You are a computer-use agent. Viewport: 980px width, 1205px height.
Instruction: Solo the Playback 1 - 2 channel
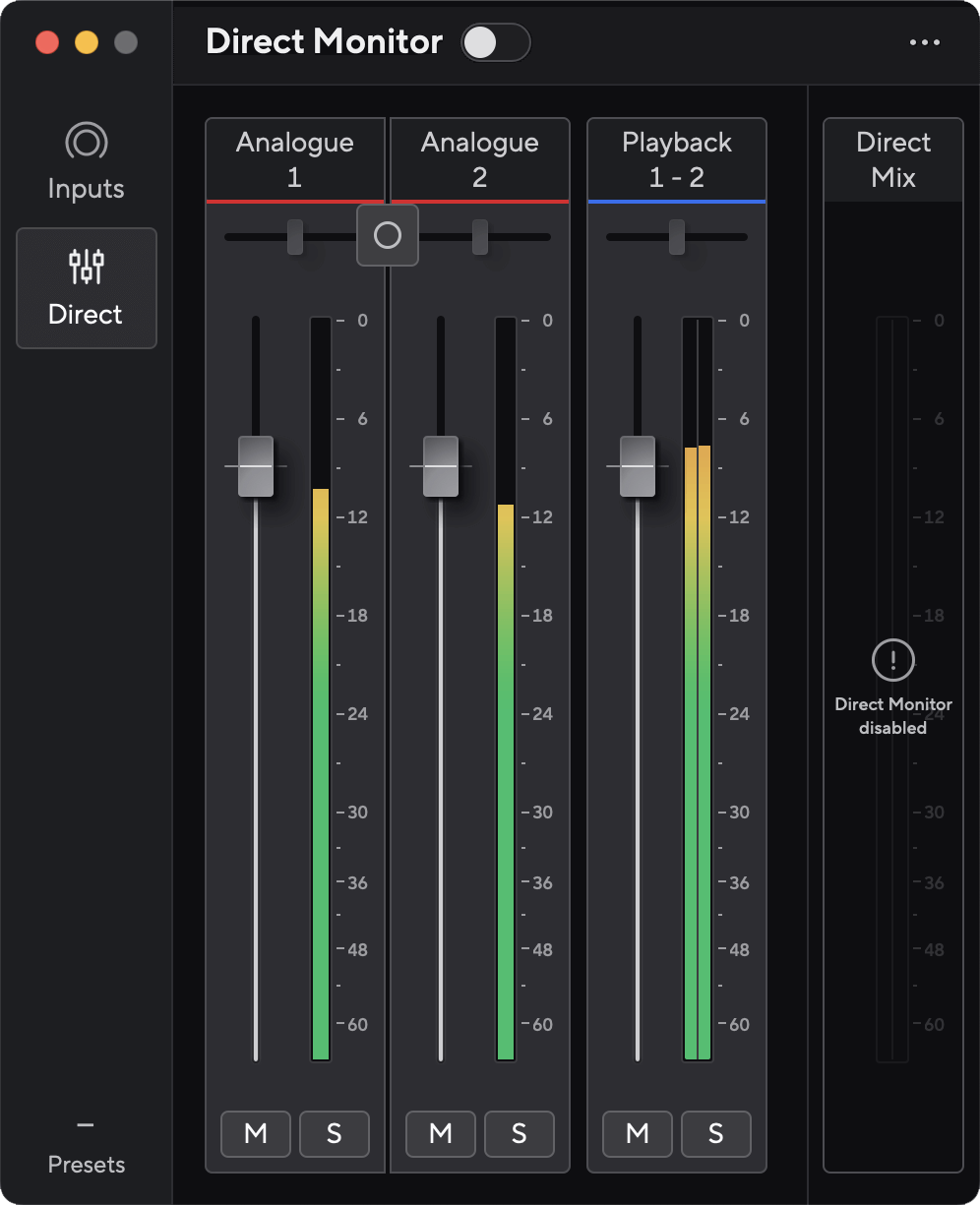(x=715, y=1133)
